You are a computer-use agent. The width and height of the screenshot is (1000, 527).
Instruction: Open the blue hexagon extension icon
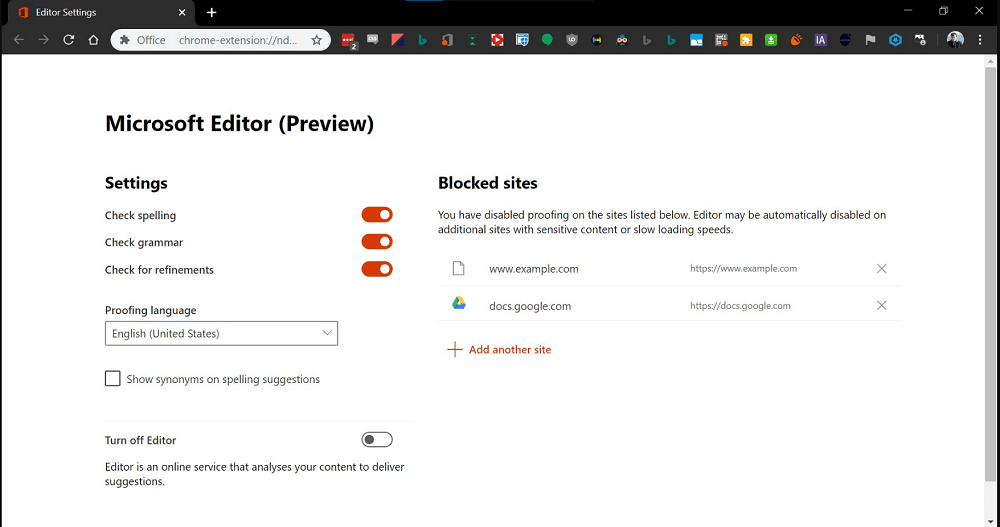[x=895, y=40]
